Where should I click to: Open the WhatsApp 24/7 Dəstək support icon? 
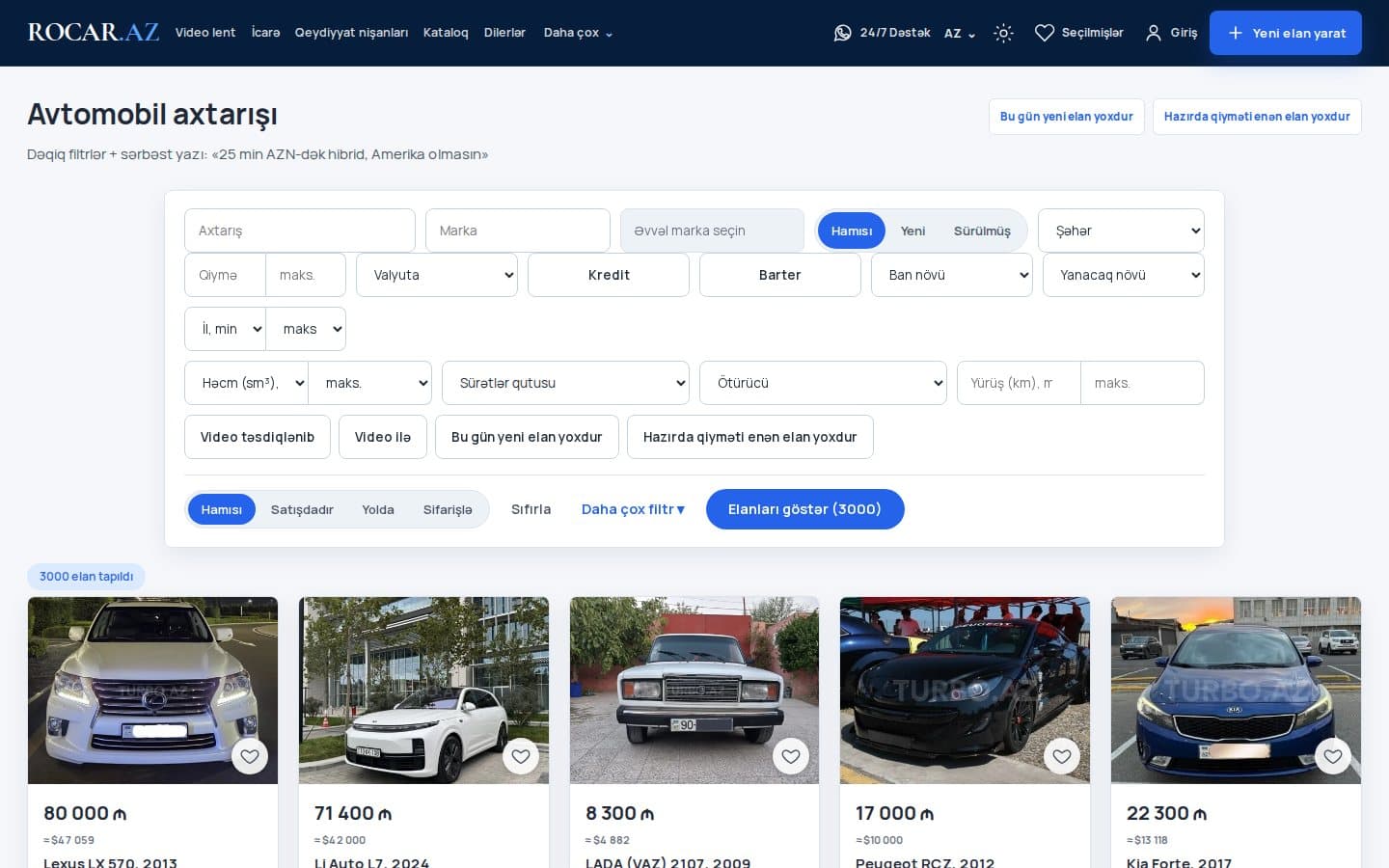(x=842, y=33)
